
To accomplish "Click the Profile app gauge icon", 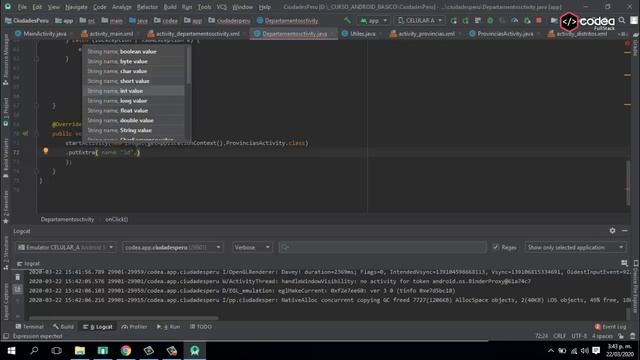I will point(515,20).
